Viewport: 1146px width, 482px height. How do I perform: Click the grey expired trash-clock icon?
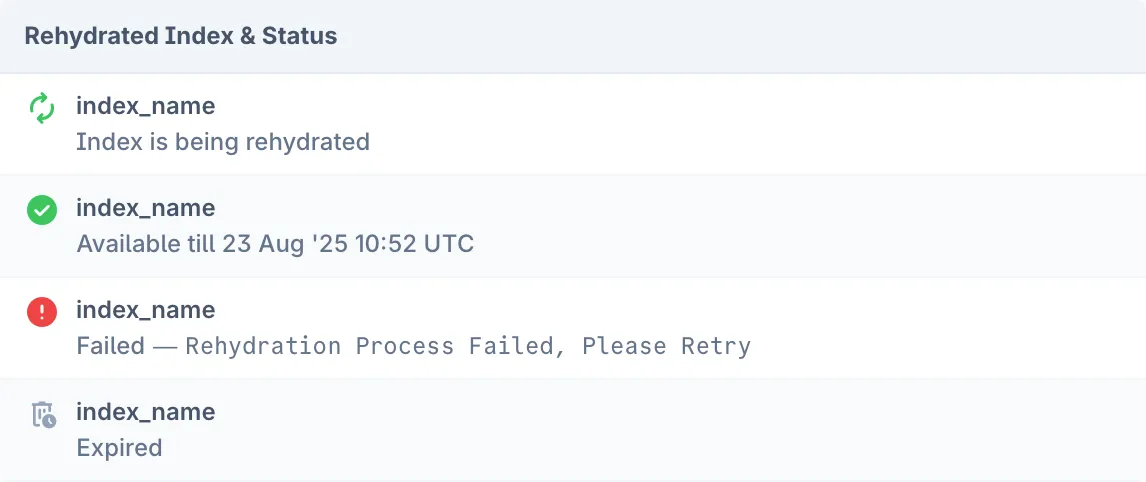click(x=43, y=415)
